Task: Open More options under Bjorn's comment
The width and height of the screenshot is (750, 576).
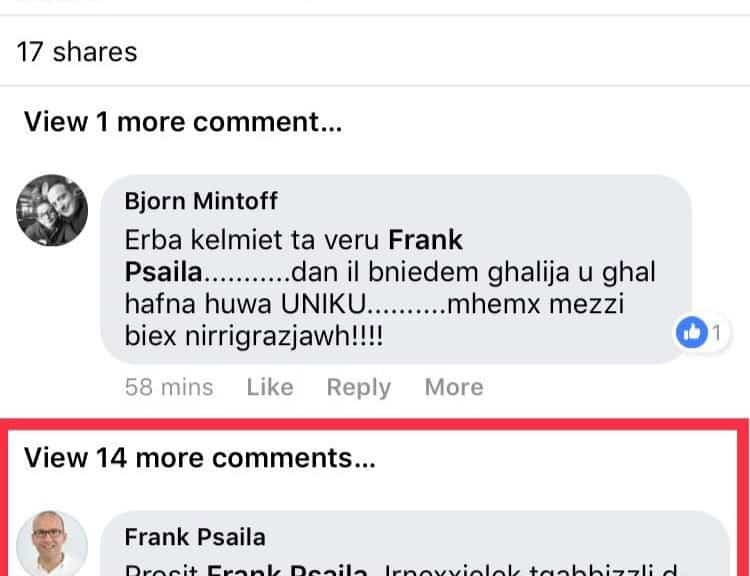Action: (453, 387)
